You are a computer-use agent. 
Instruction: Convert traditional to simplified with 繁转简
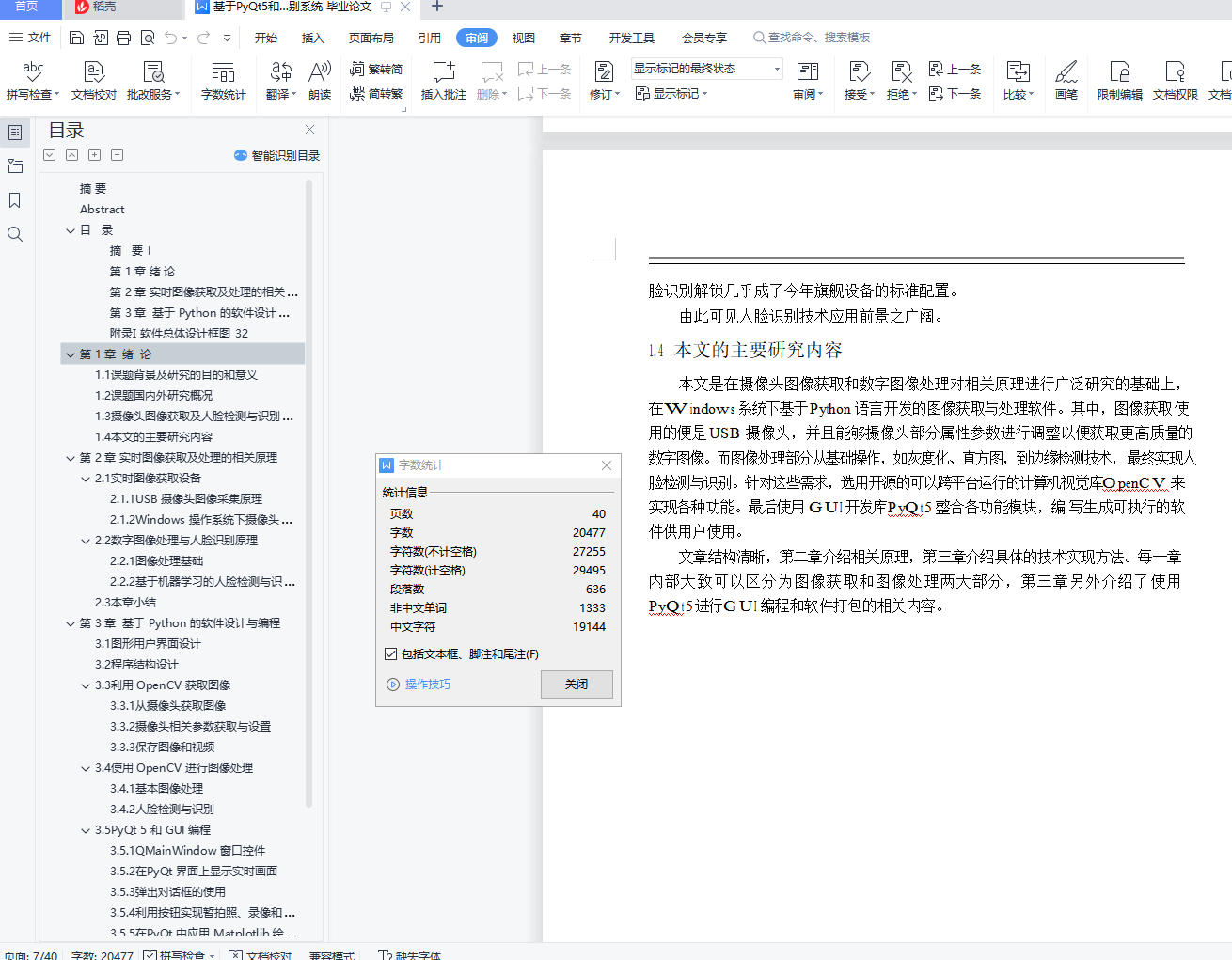376,69
